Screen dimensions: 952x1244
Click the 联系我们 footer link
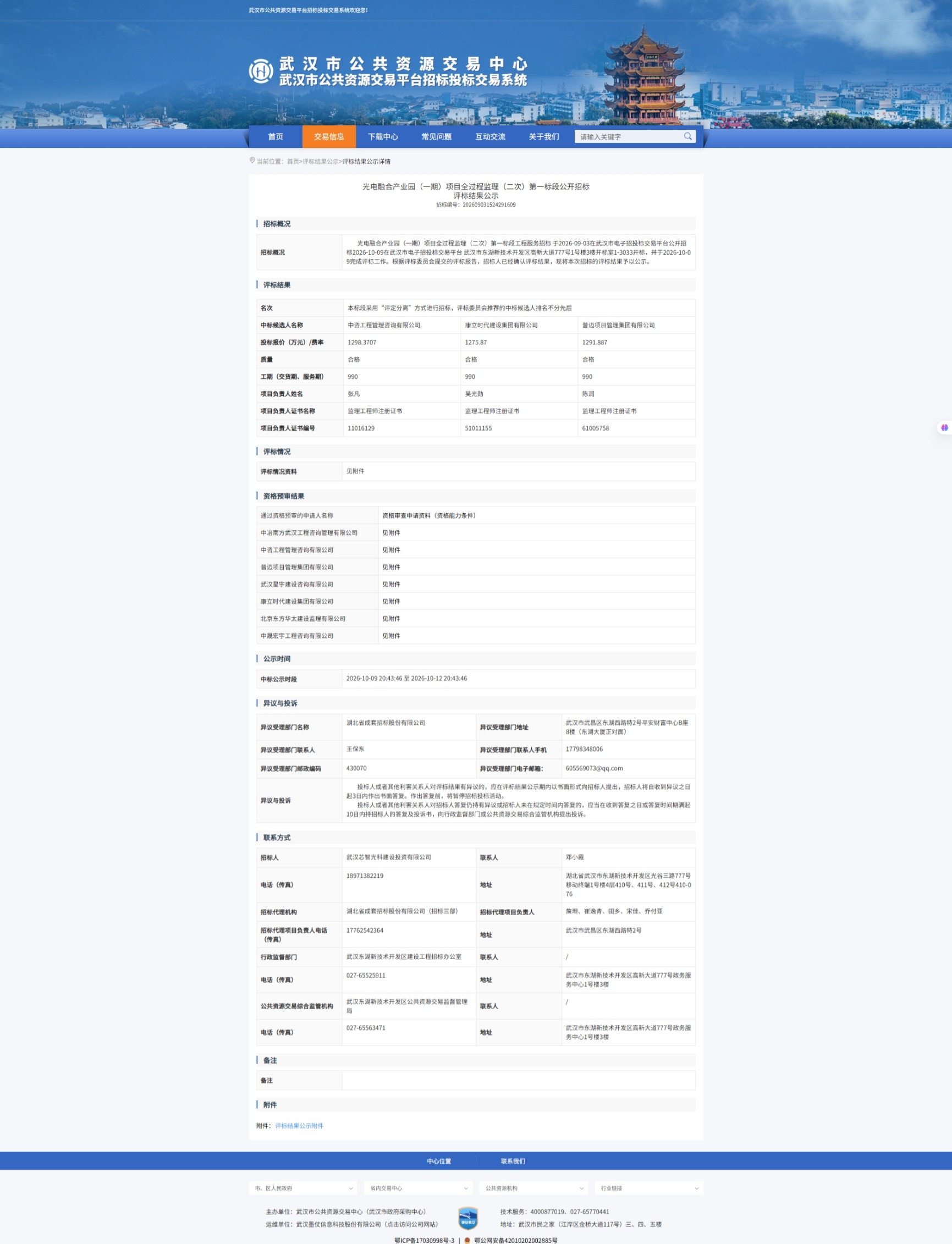pos(513,1161)
